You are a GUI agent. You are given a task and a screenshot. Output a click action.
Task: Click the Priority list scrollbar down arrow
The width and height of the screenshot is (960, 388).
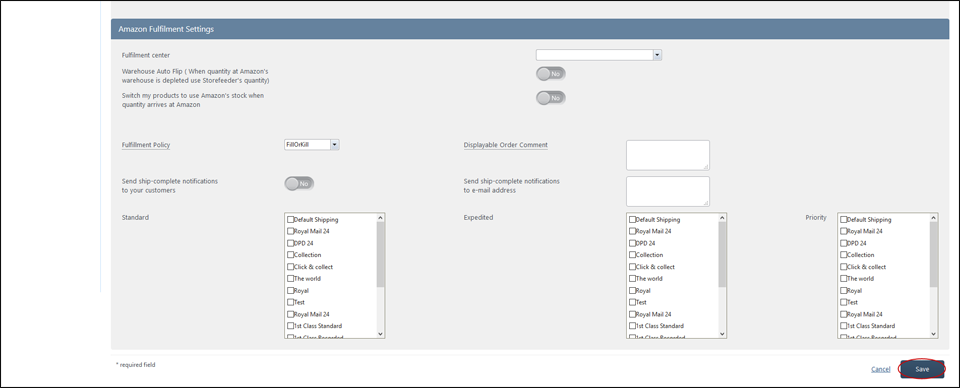coord(934,334)
